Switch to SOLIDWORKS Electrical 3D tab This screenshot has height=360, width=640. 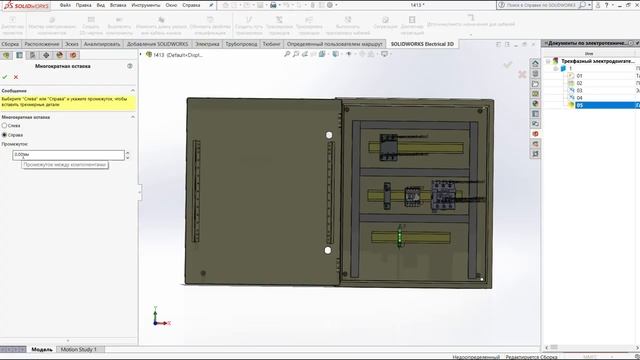pyautogui.click(x=422, y=44)
